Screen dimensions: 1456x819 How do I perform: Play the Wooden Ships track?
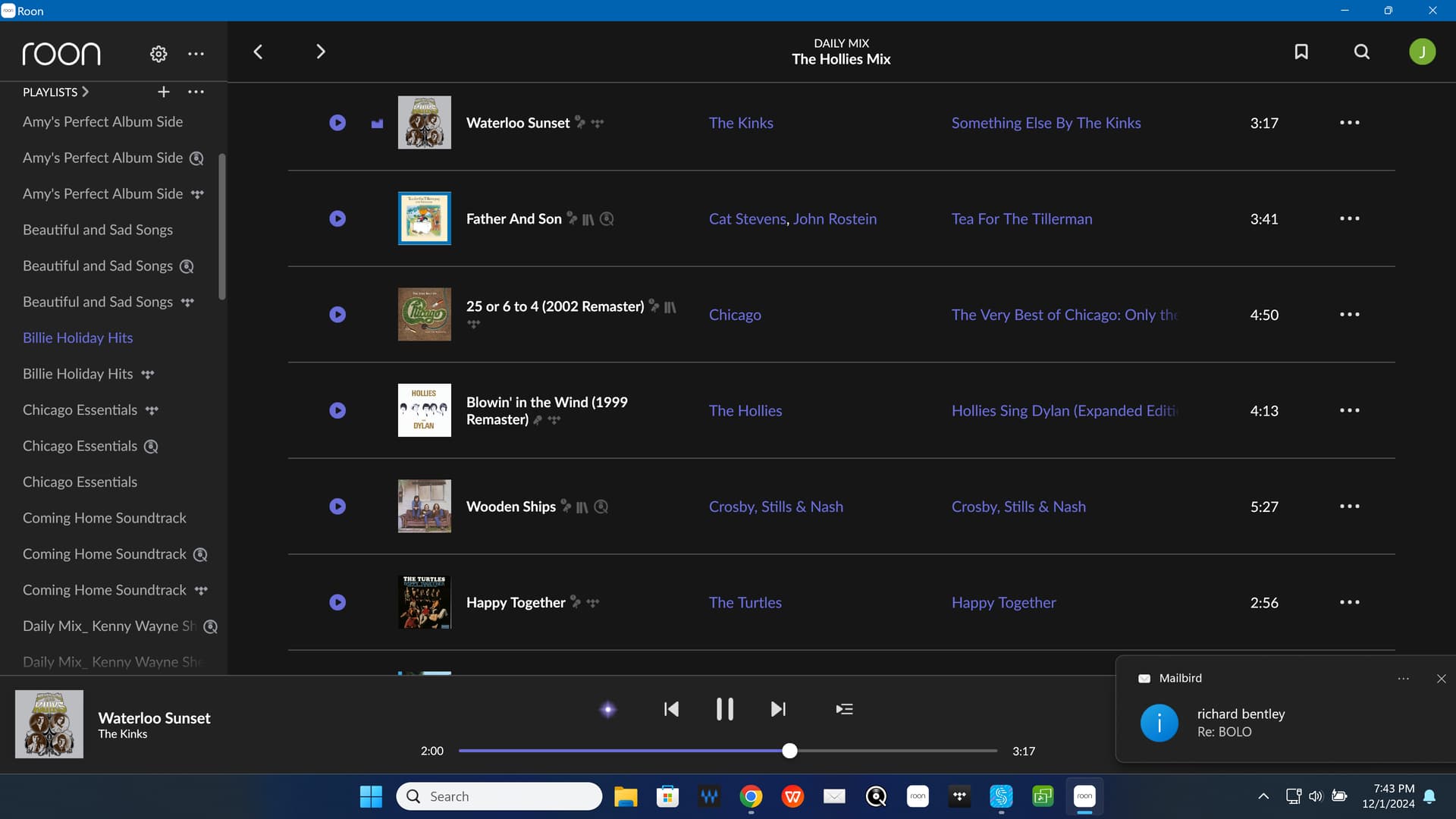tap(337, 507)
